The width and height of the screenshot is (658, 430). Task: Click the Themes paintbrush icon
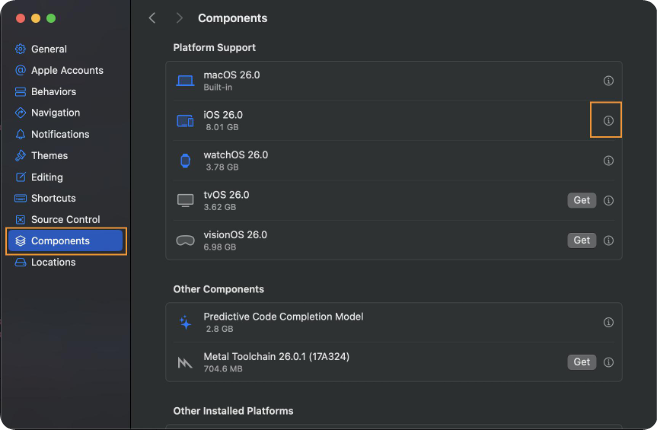click(20, 156)
